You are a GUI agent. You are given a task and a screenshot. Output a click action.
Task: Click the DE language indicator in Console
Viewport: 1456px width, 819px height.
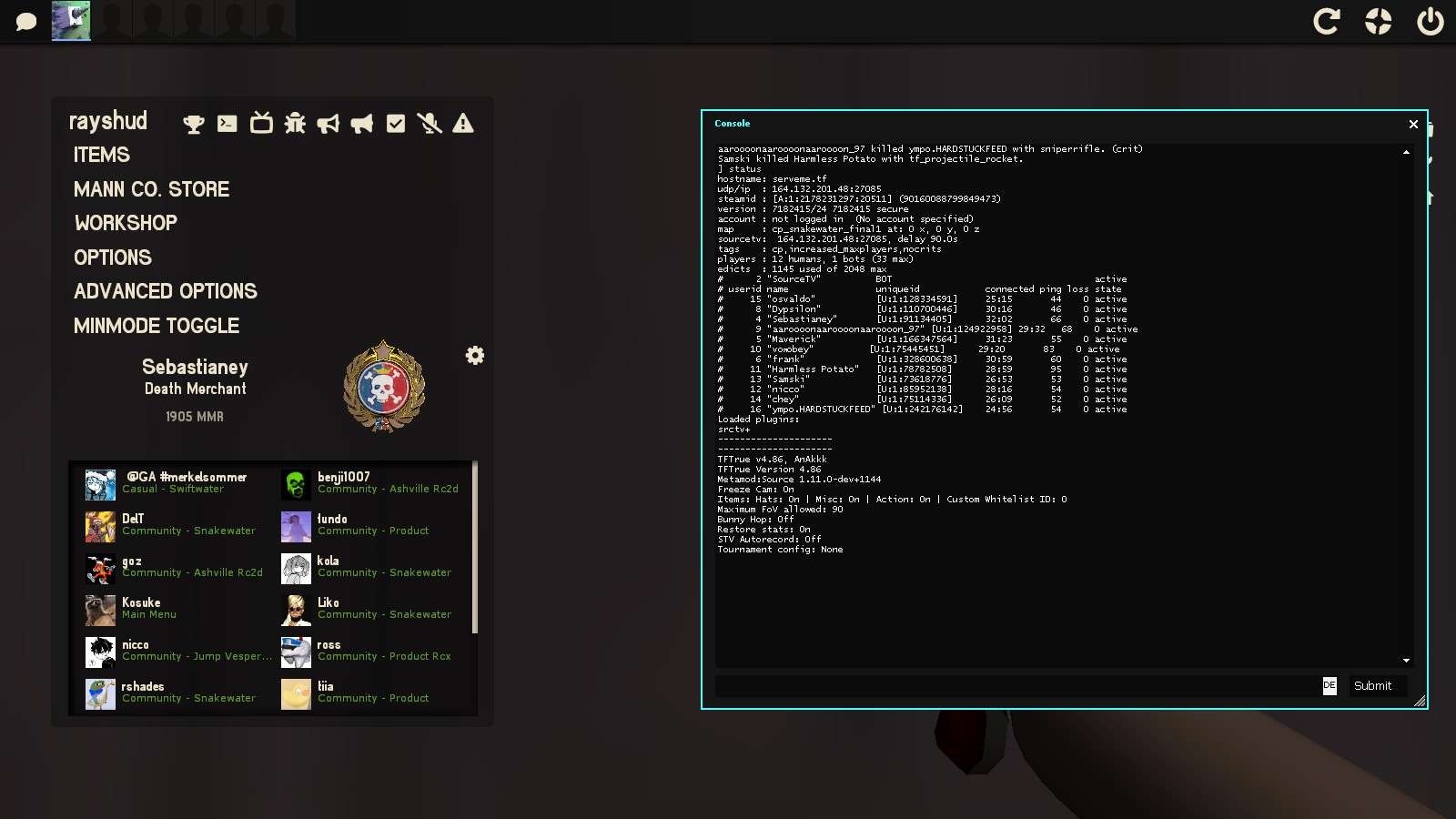(x=1330, y=685)
